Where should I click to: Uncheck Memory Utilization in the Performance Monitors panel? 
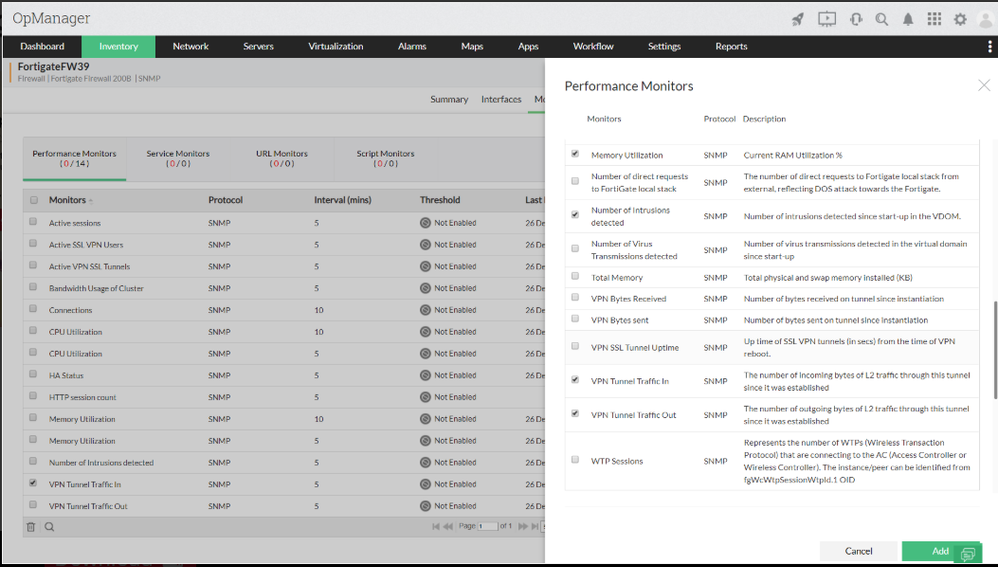[575, 155]
